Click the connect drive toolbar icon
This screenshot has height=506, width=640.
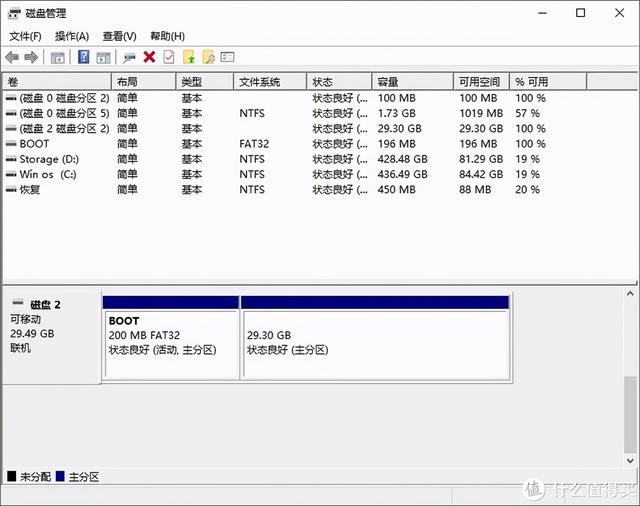tap(129, 58)
